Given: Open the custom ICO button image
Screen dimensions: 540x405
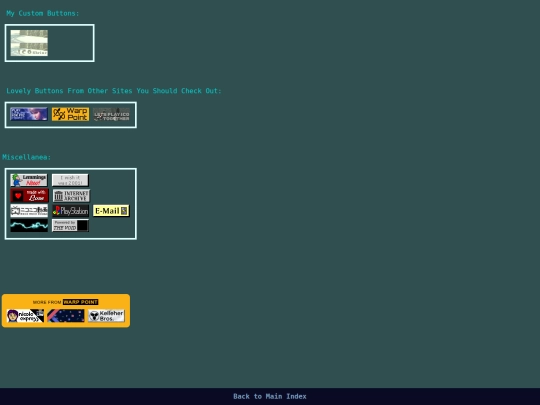Looking at the screenshot, I should coord(29,43).
